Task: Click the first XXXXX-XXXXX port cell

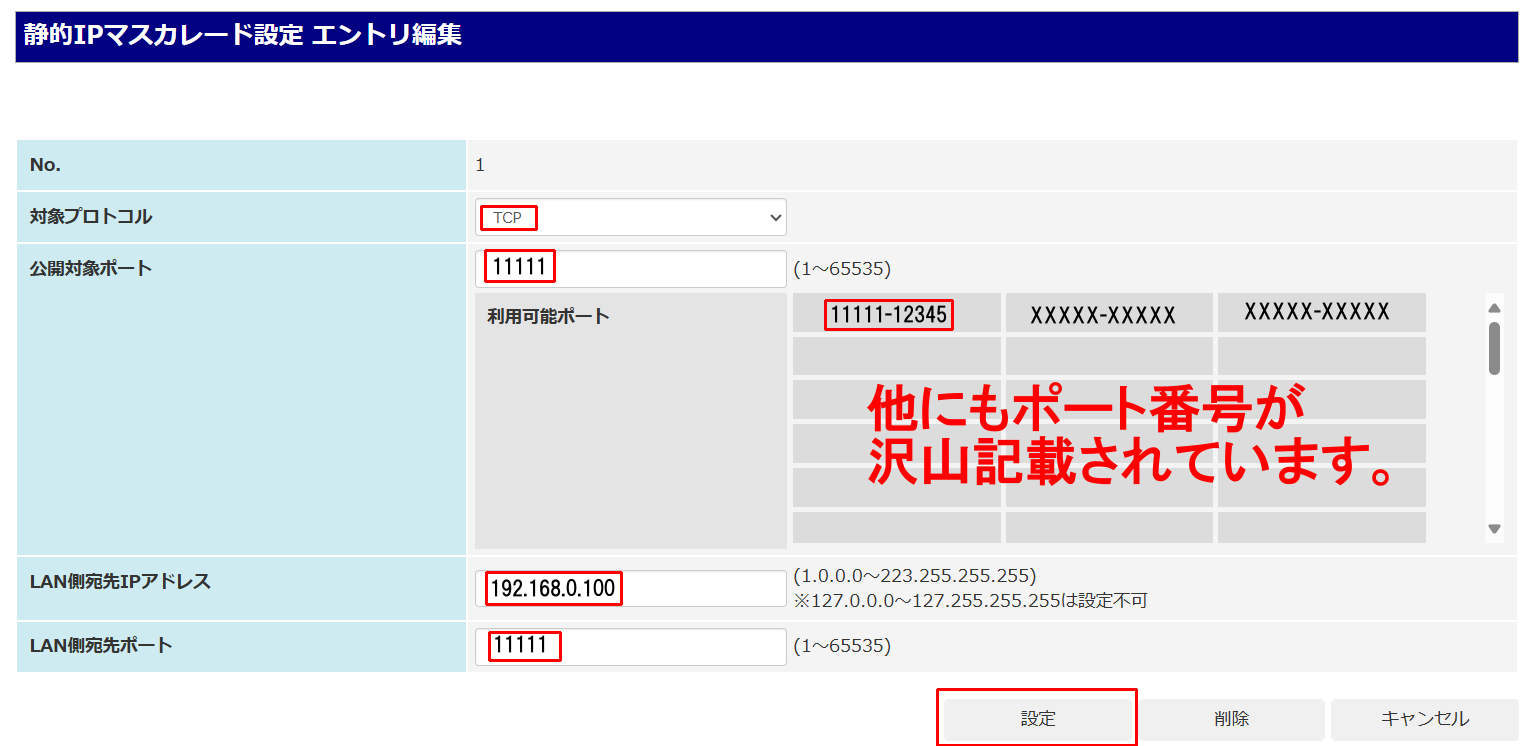Action: coord(1109,313)
